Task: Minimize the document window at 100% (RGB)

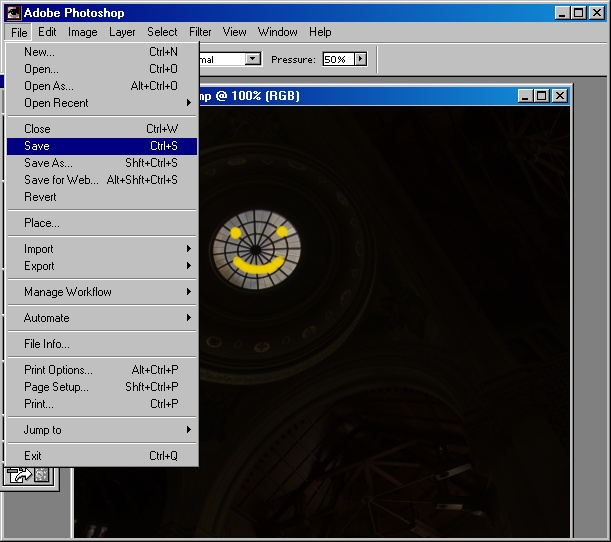Action: pos(525,96)
